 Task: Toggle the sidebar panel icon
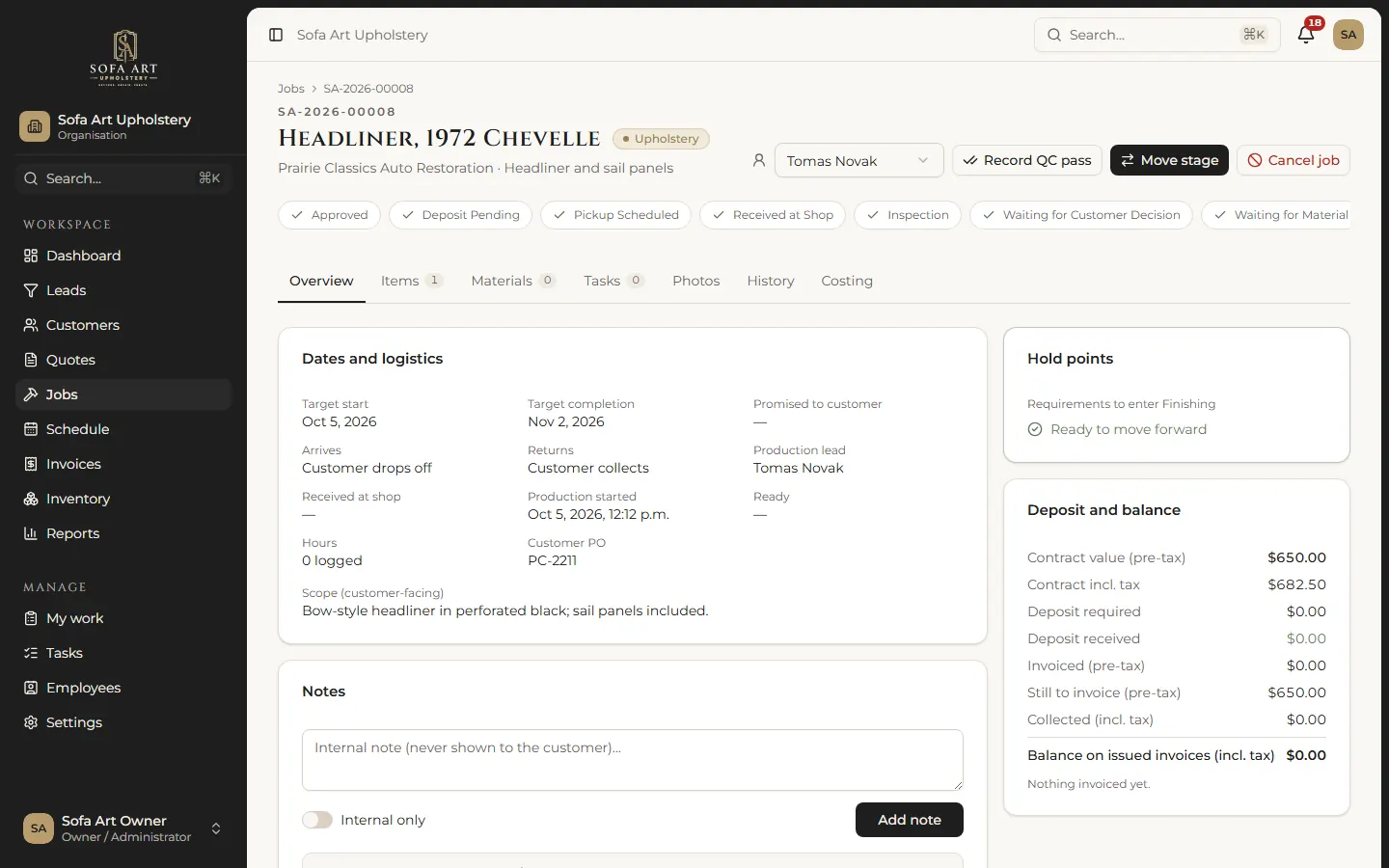(276, 35)
